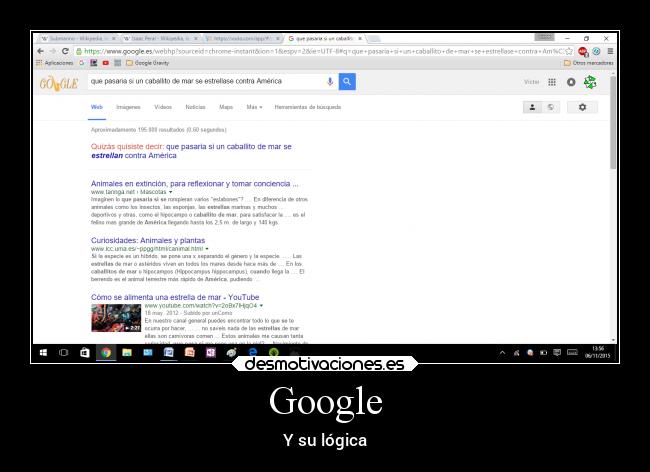Open a new tab with the new-tab button
Image resolution: width=650 pixels, height=472 pixels.
[x=373, y=39]
